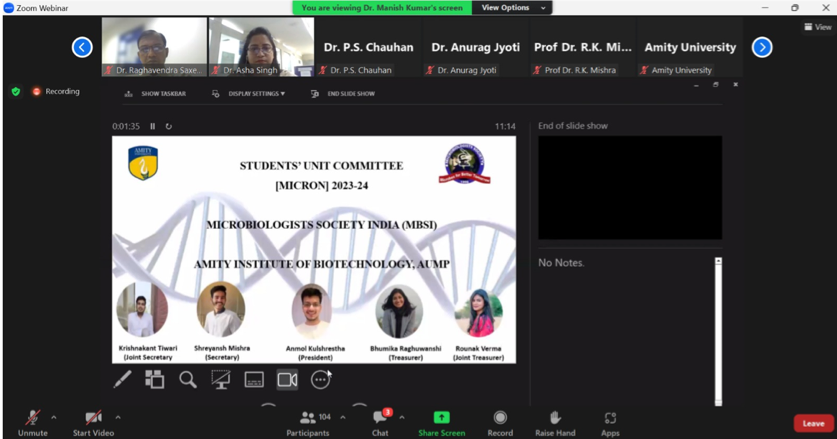Close the presenter view inner window

pos(736,85)
